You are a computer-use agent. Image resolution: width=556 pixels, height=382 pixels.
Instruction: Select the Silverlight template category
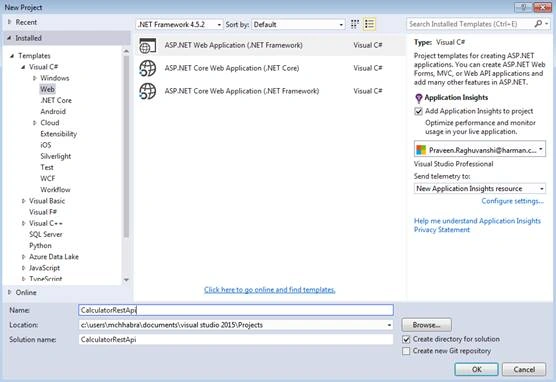tap(56, 156)
